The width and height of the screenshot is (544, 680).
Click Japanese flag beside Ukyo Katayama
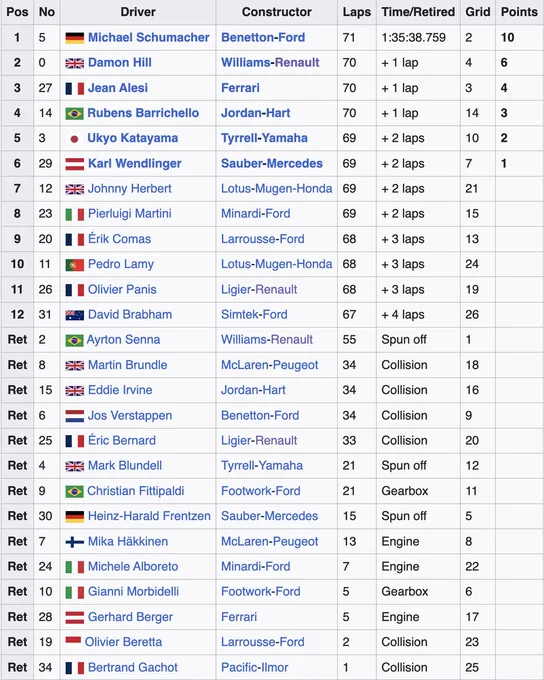75,139
